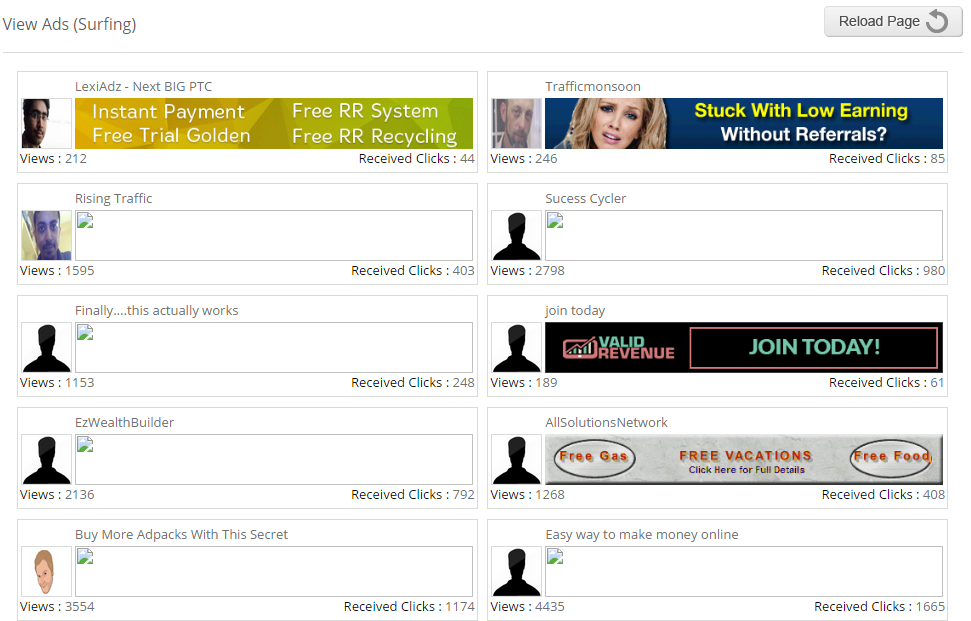
Task: Click Trafficmonsoon advertiser profile photo
Action: 516,123
